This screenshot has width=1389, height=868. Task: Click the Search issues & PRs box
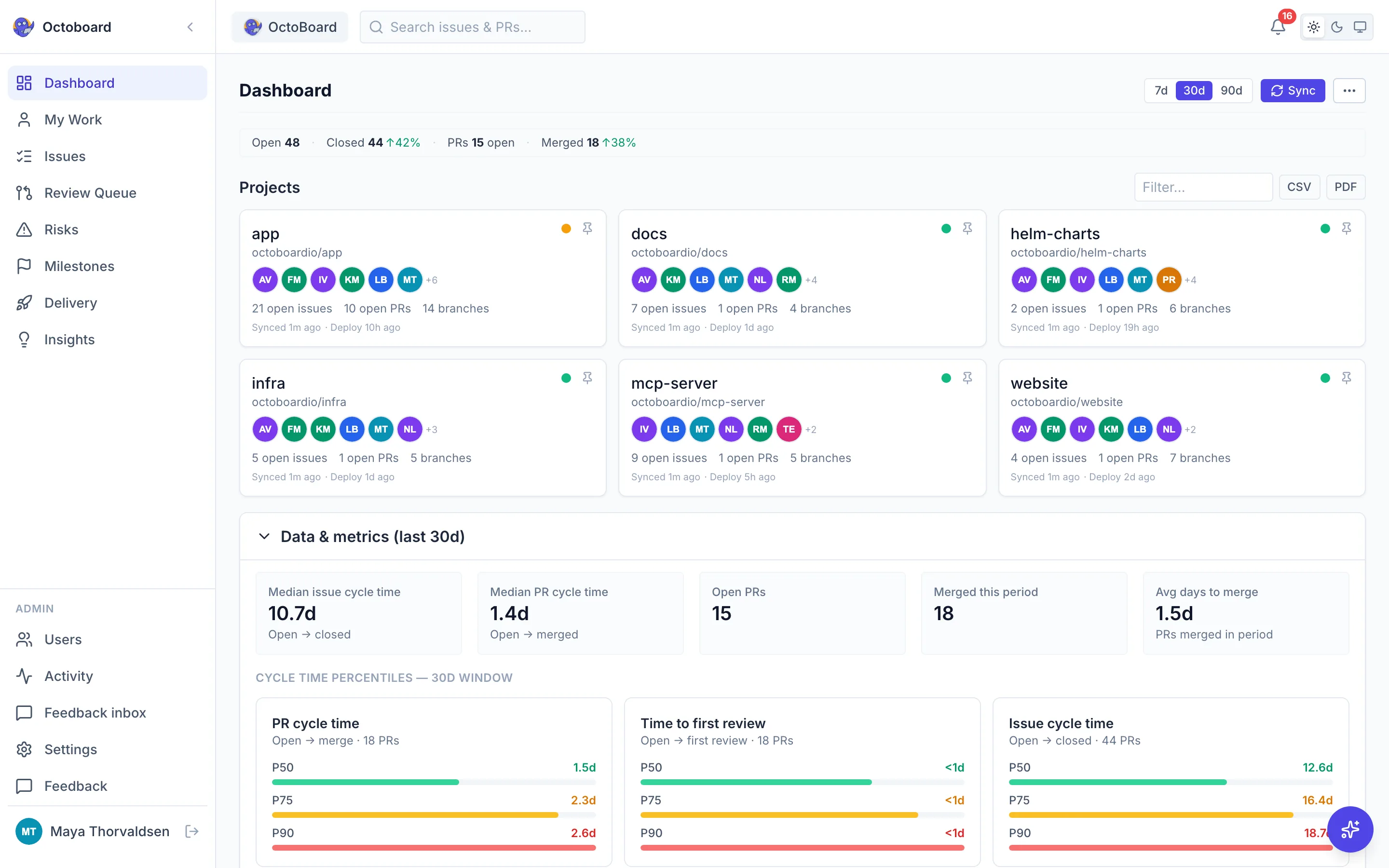click(x=472, y=27)
